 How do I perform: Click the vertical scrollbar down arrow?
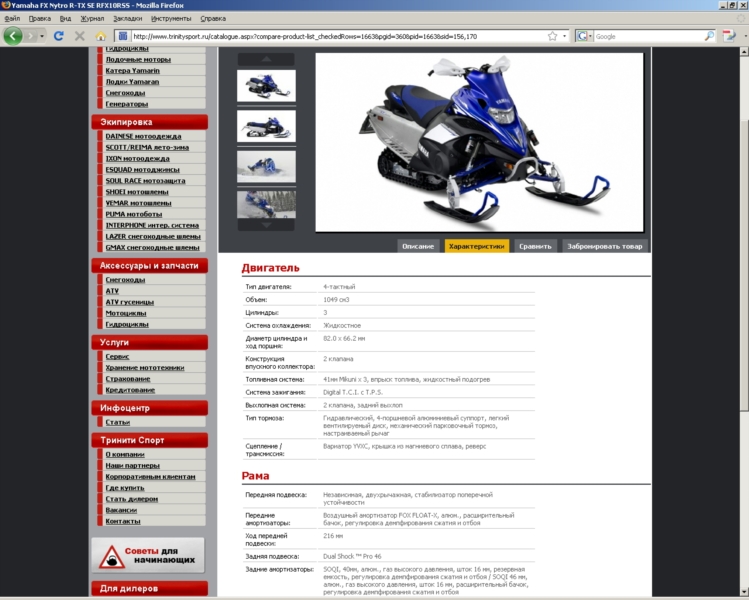click(744, 591)
